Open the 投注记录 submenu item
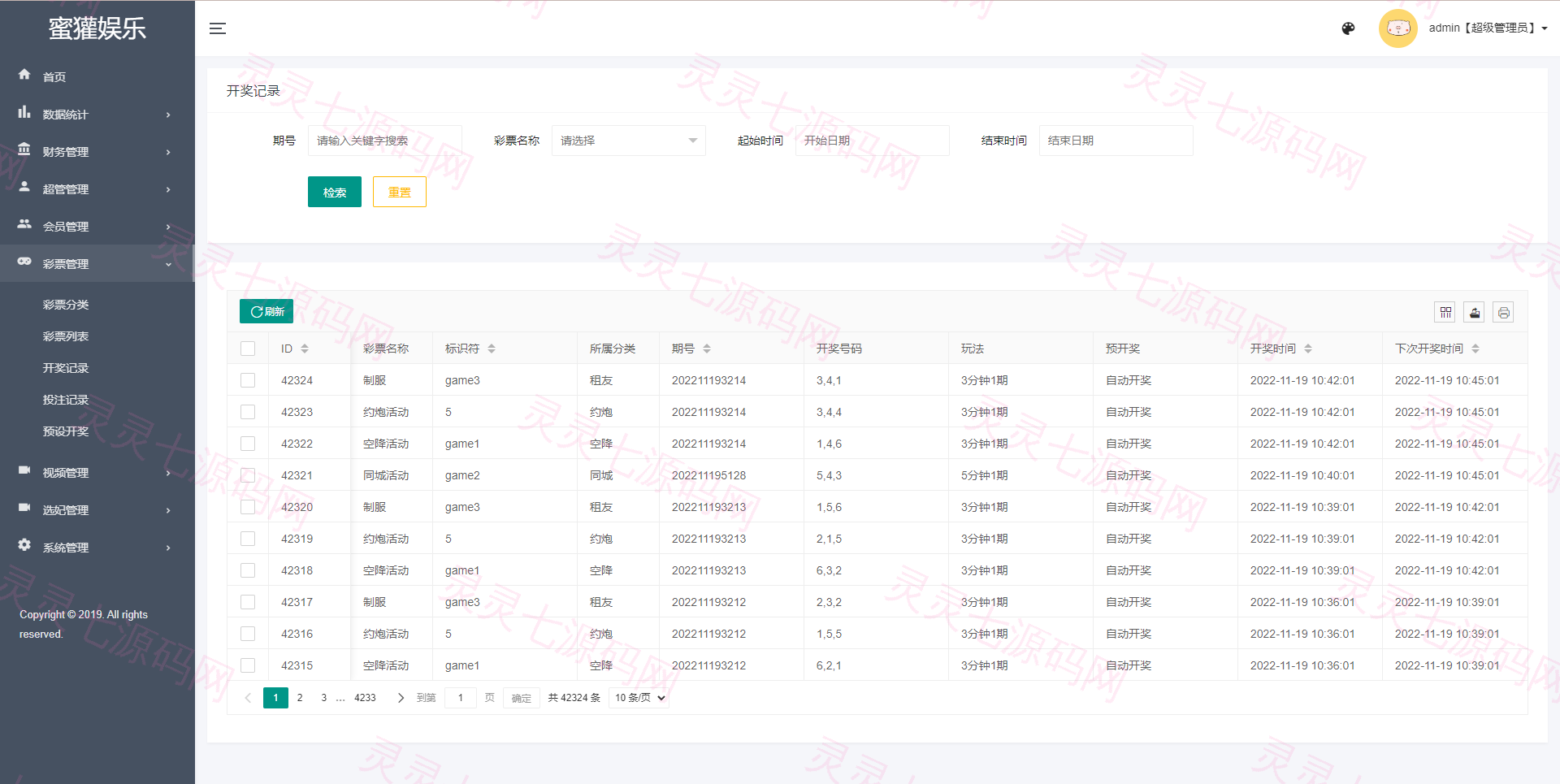 [66, 400]
